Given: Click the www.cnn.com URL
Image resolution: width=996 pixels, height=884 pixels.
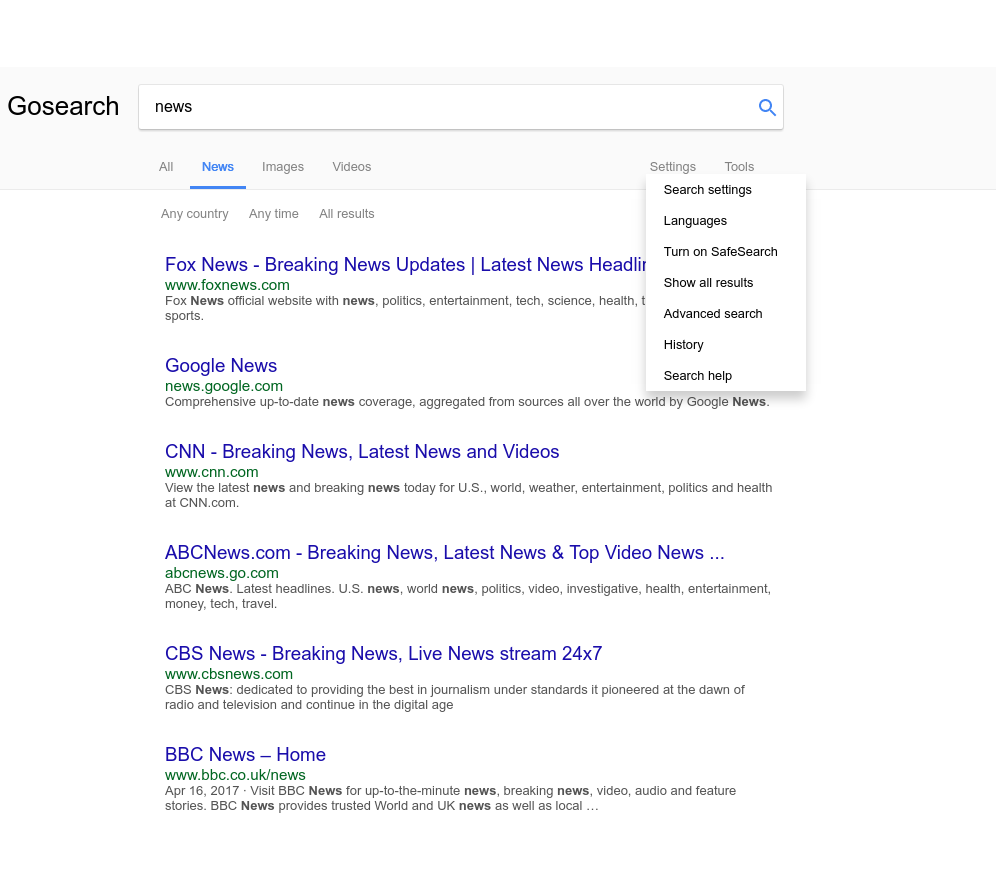Looking at the screenshot, I should point(212,472).
